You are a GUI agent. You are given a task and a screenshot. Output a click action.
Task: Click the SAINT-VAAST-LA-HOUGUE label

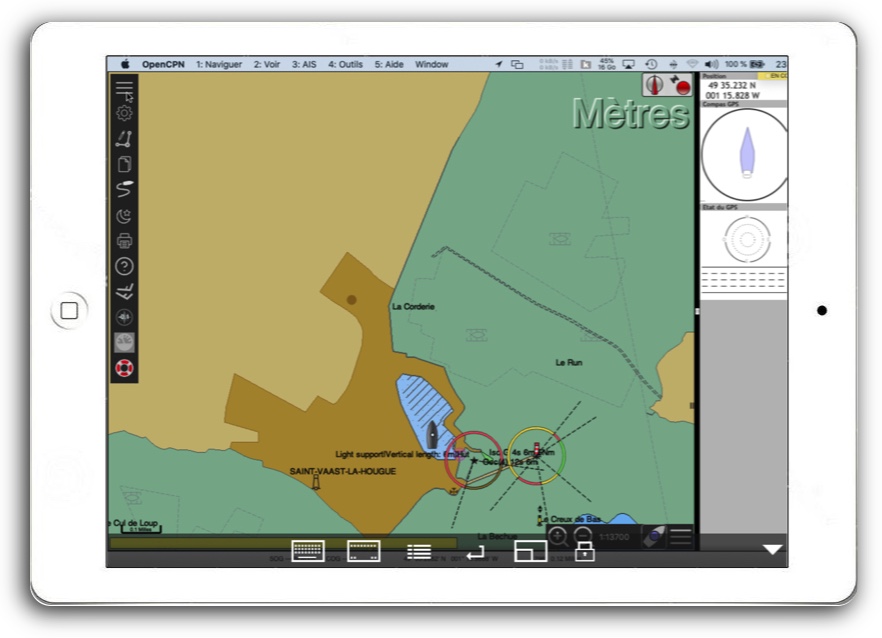pos(343,471)
